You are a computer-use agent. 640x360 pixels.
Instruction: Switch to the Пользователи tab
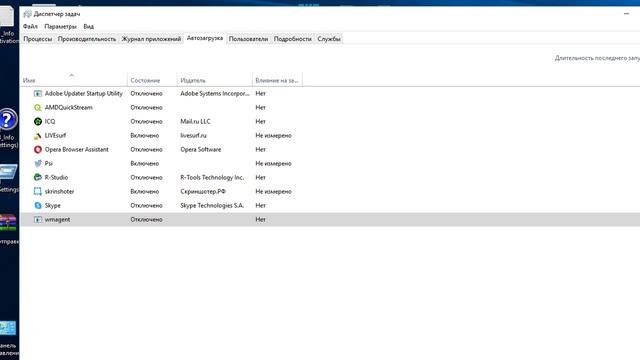(x=248, y=39)
